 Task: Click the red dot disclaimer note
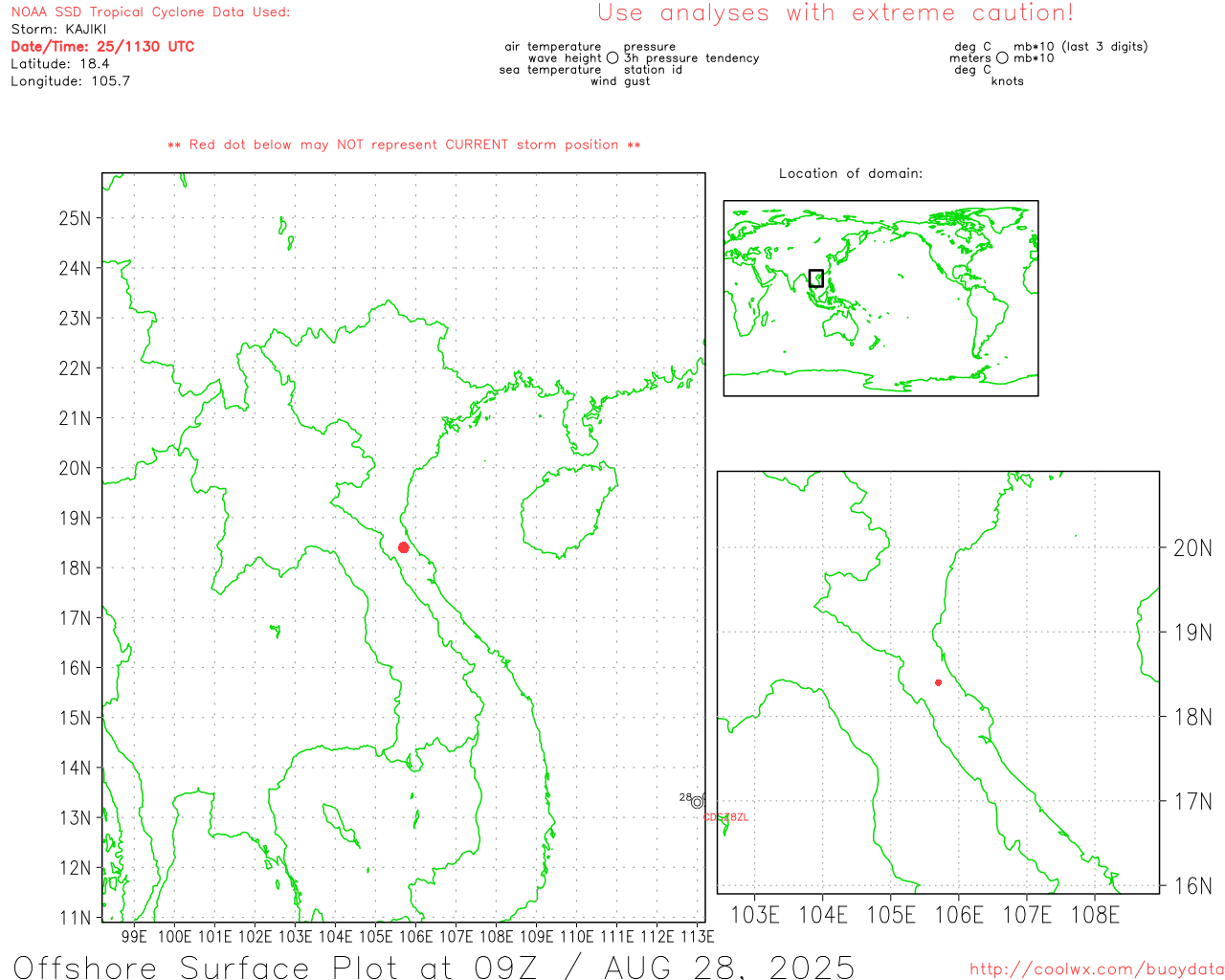click(404, 145)
